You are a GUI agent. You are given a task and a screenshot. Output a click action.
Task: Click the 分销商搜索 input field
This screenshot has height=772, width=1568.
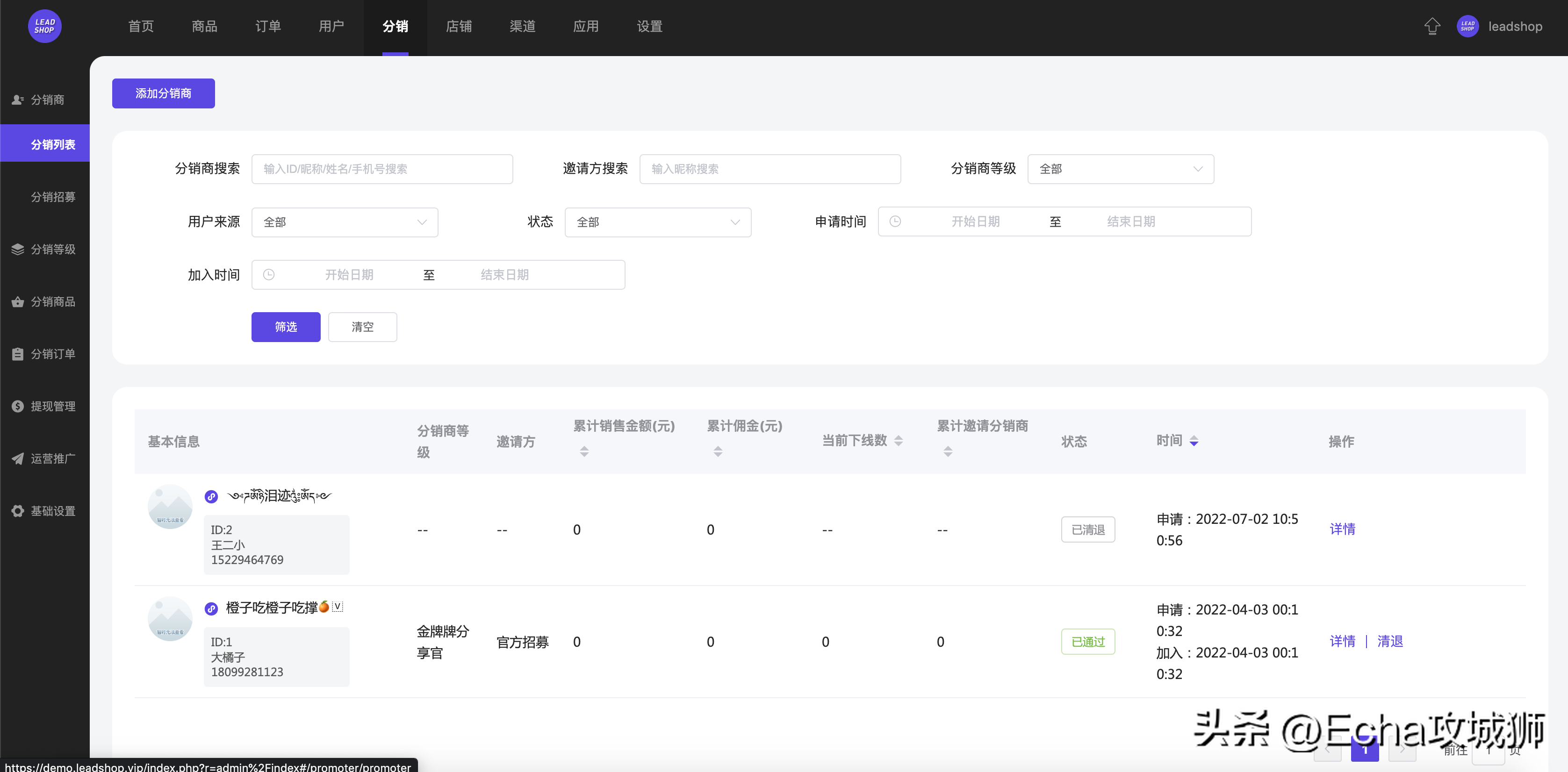[382, 169]
